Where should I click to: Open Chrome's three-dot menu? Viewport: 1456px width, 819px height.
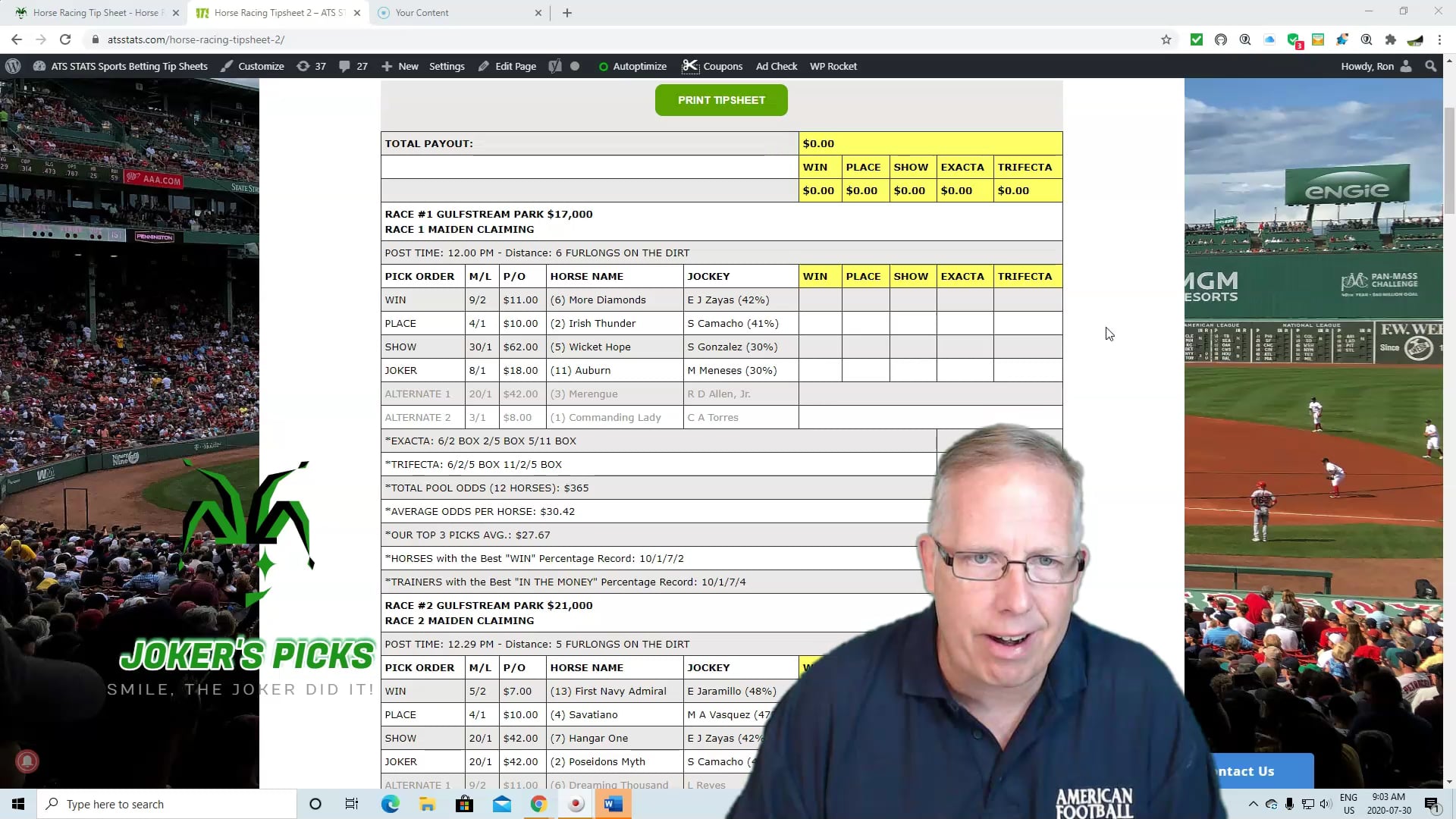(1439, 39)
